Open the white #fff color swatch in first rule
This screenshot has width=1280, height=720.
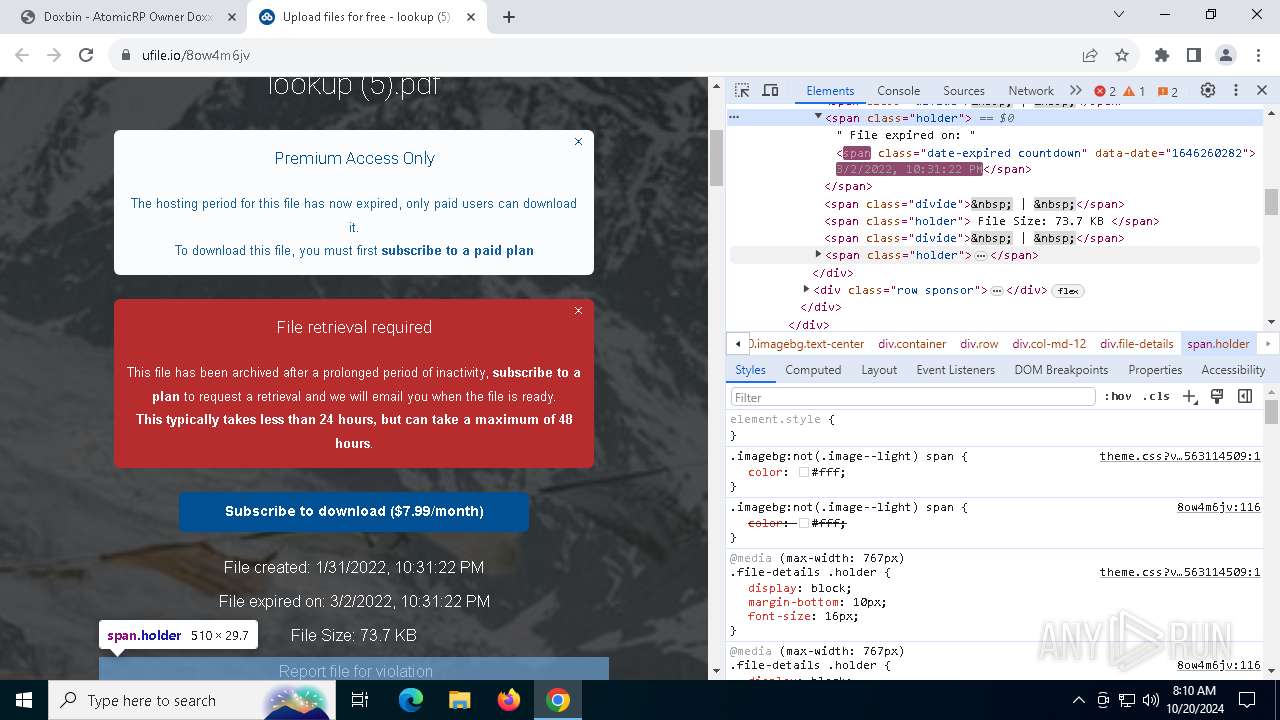pos(803,473)
